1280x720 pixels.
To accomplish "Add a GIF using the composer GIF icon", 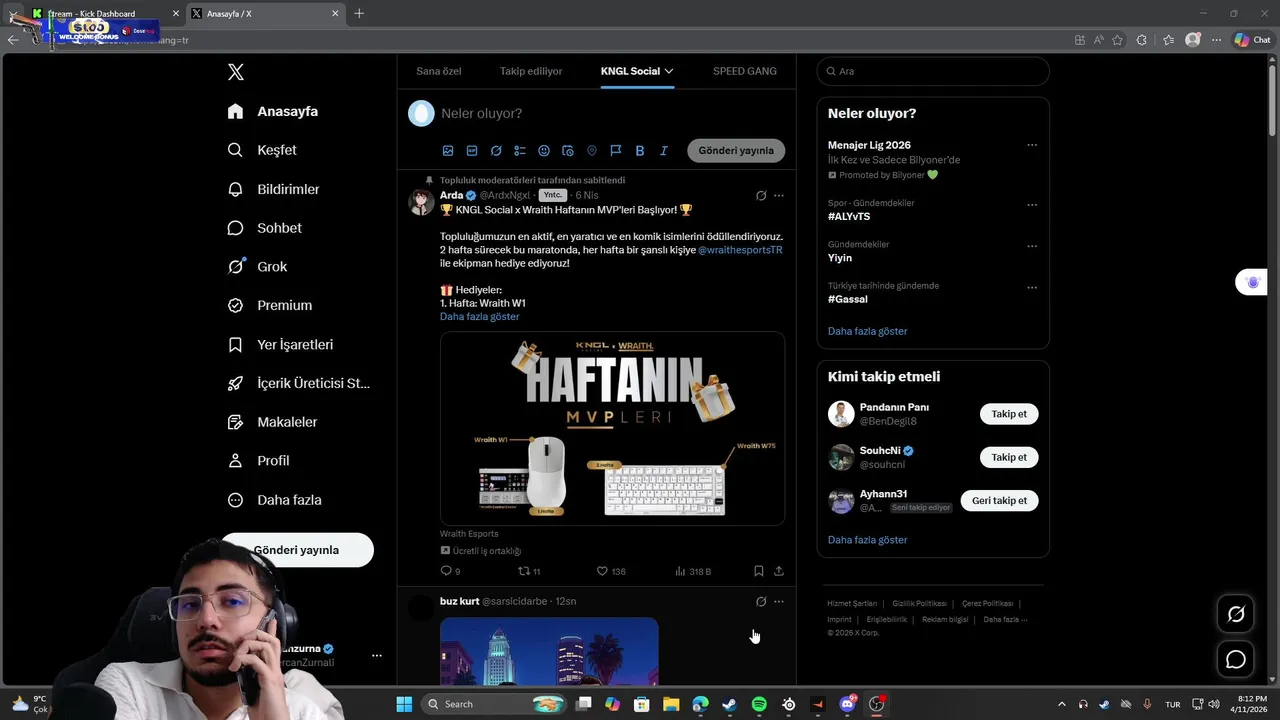I will click(x=472, y=151).
